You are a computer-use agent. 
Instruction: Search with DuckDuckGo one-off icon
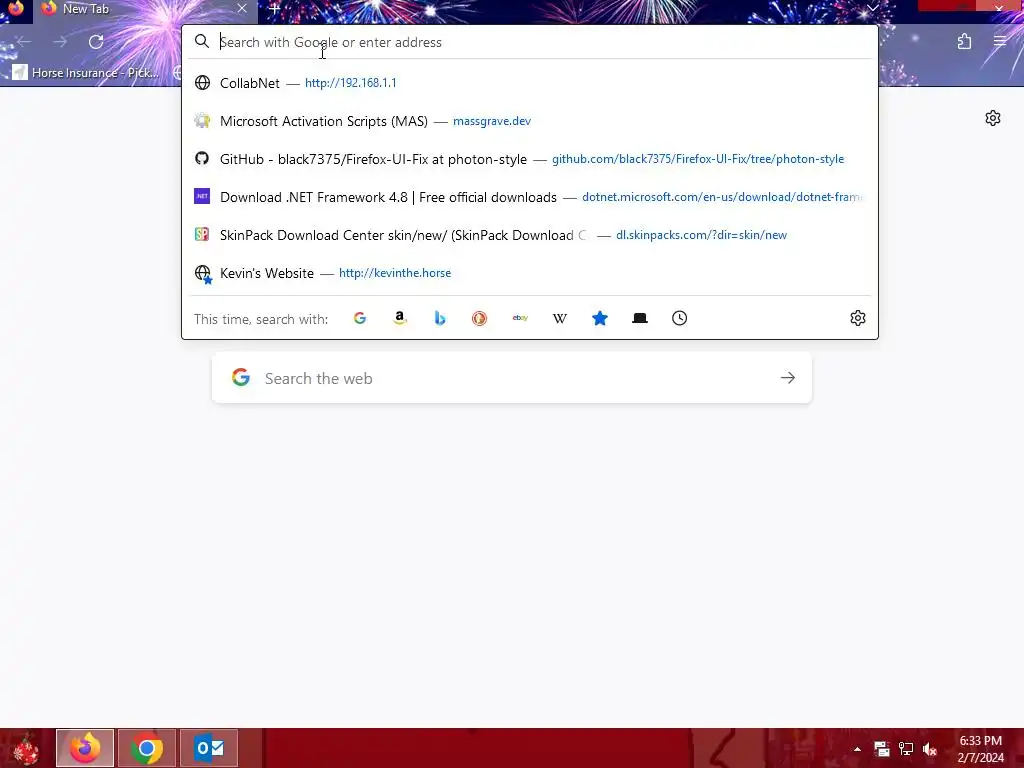[x=479, y=319]
